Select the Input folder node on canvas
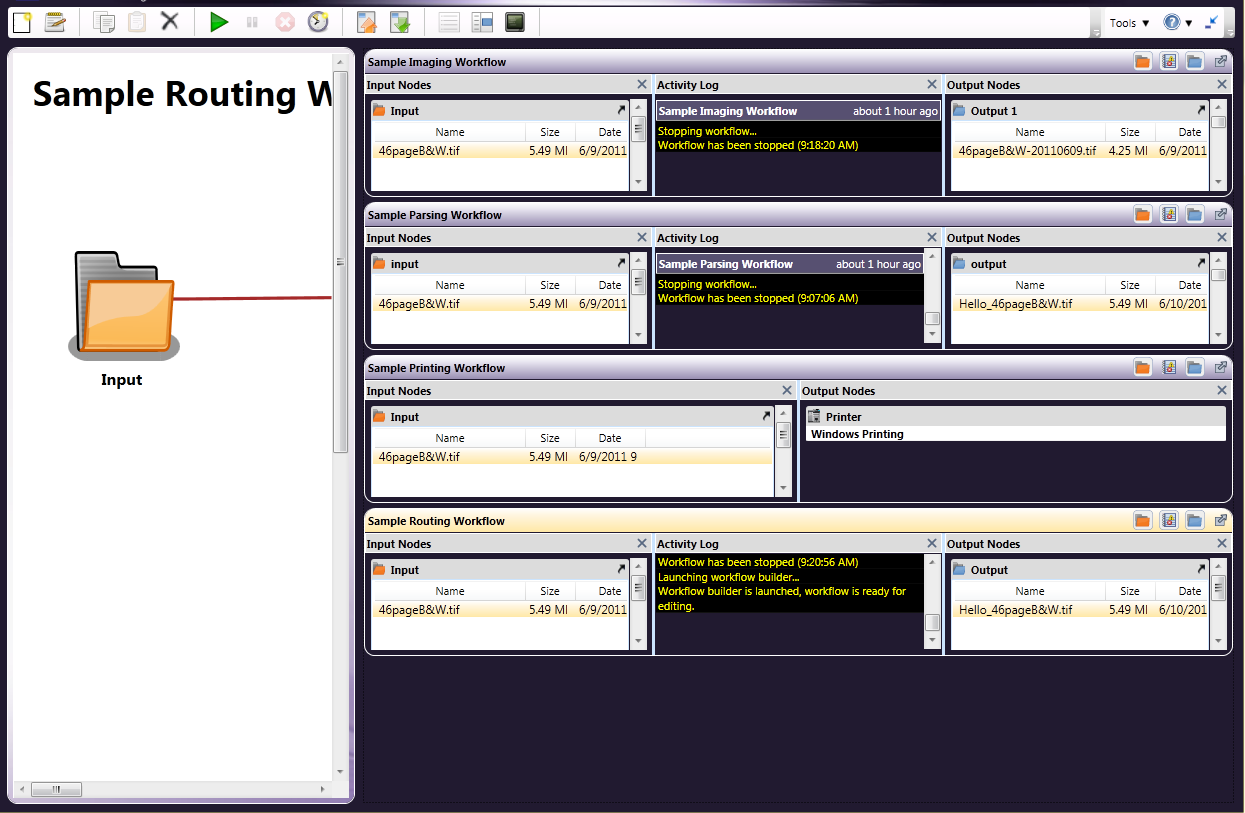This screenshot has width=1245, height=813. click(x=122, y=318)
